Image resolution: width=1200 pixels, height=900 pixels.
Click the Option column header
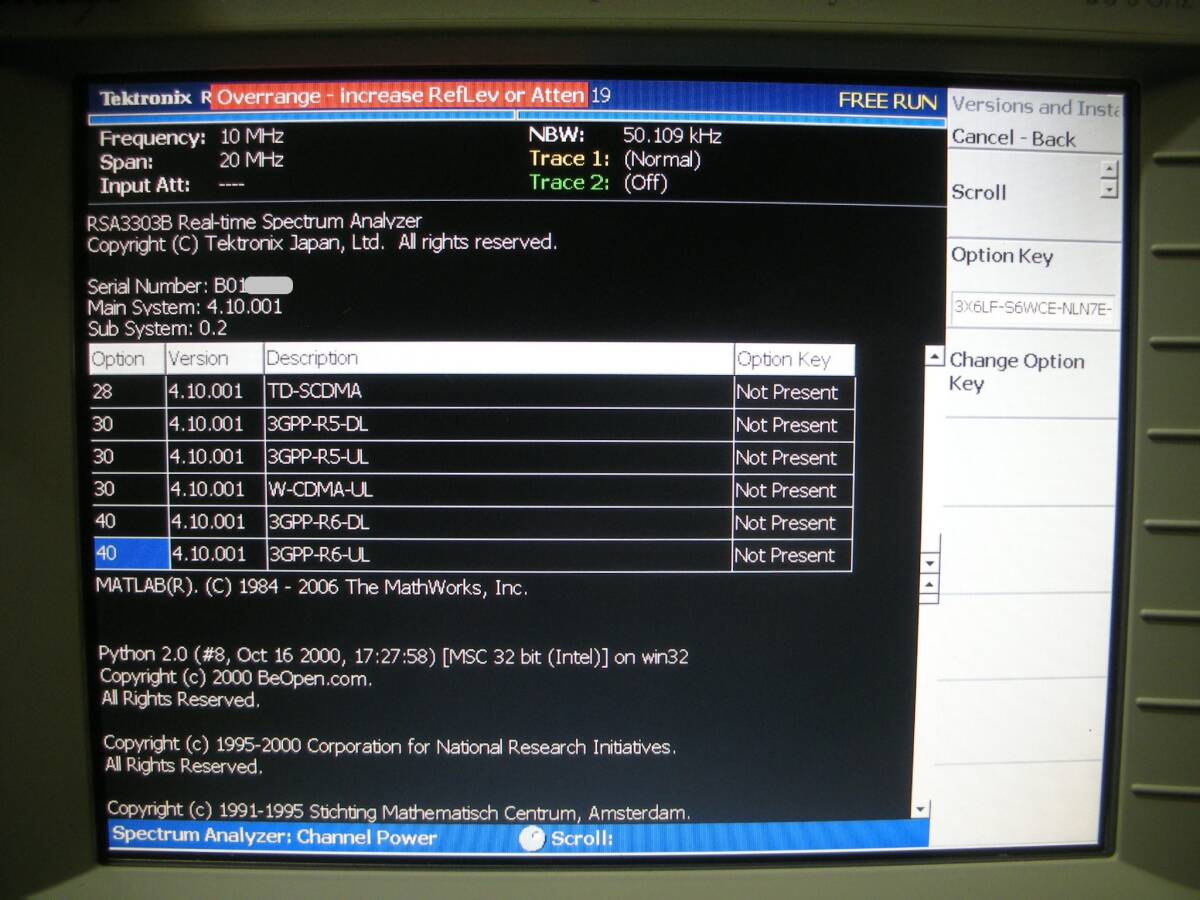tap(126, 358)
